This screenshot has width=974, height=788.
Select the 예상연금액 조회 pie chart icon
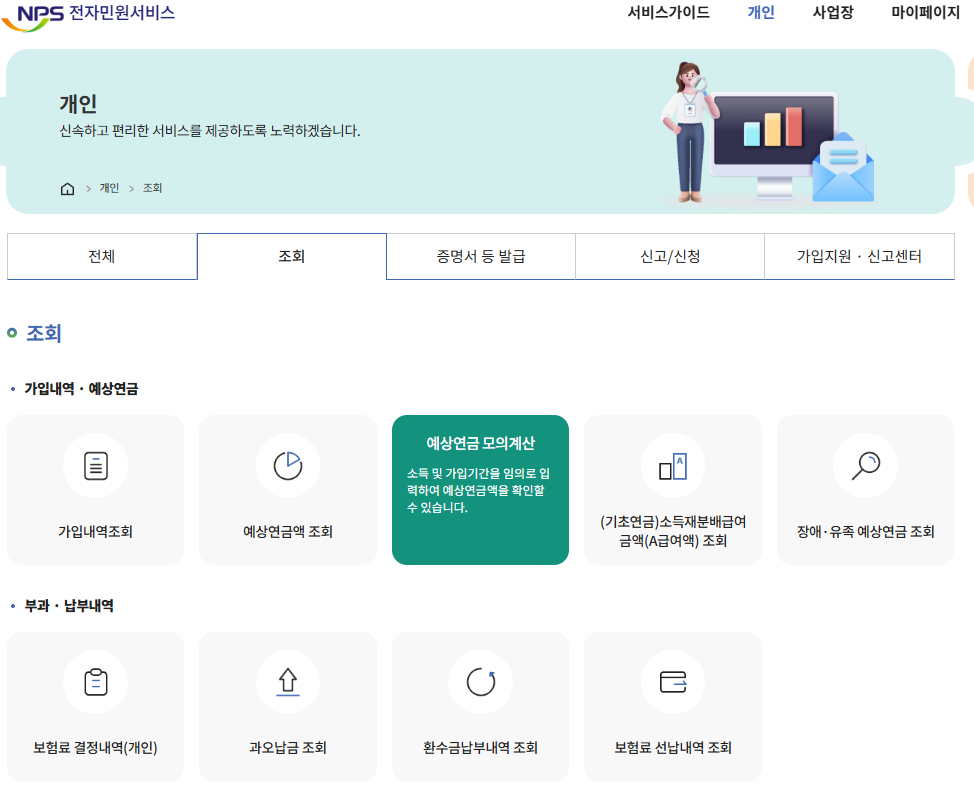coord(287,464)
